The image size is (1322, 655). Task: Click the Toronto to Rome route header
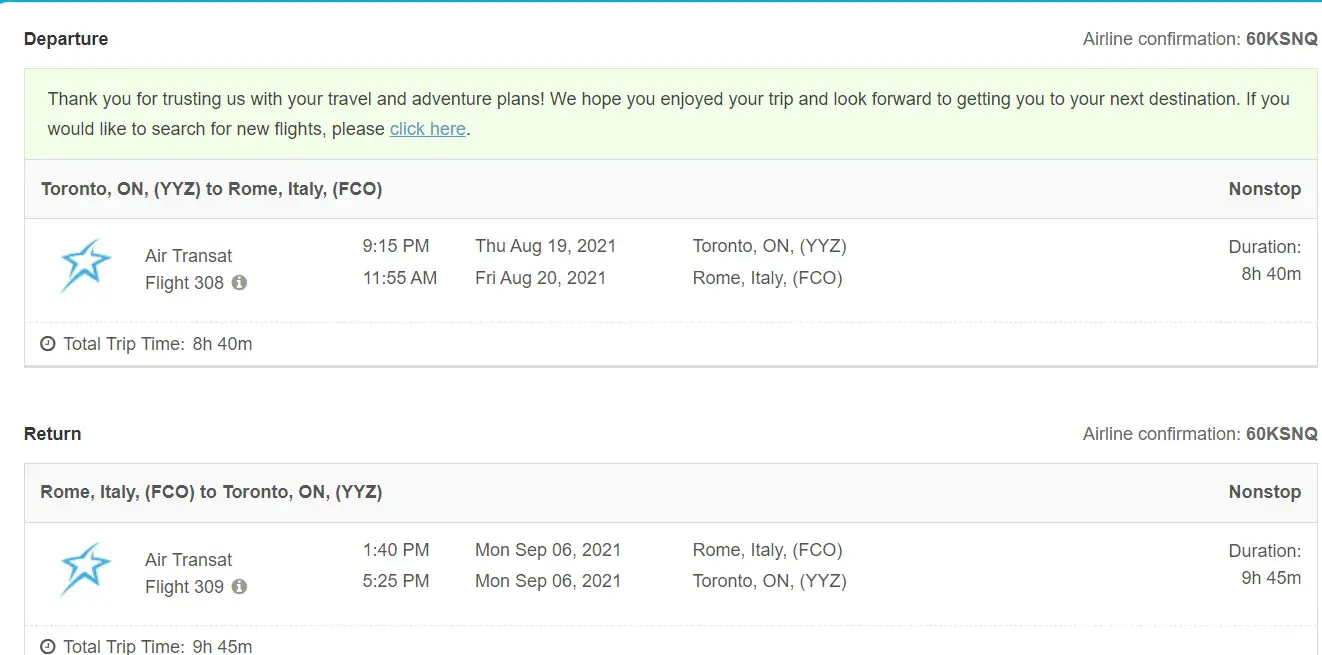[211, 189]
